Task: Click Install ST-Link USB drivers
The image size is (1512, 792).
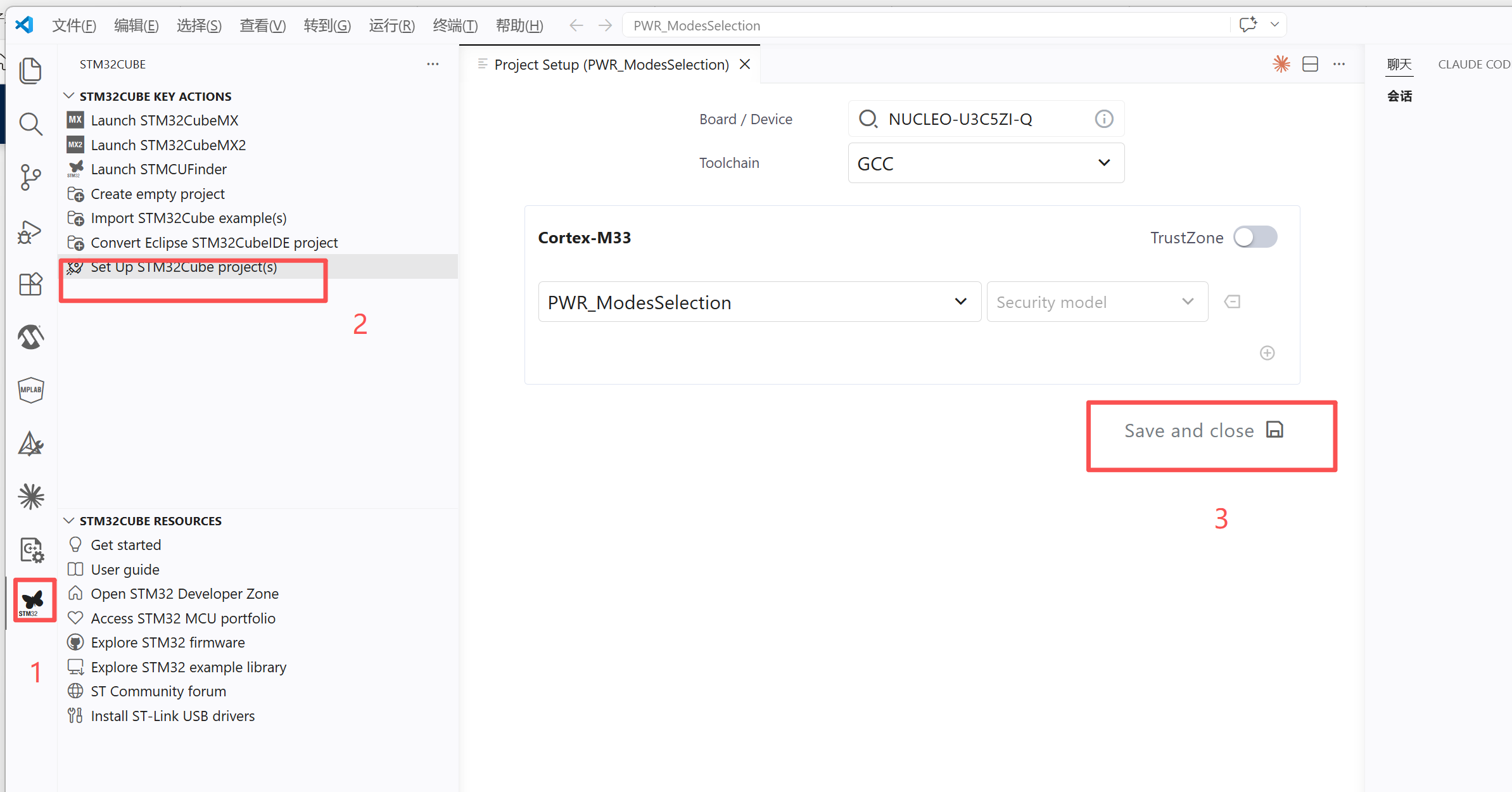Action: [172, 716]
